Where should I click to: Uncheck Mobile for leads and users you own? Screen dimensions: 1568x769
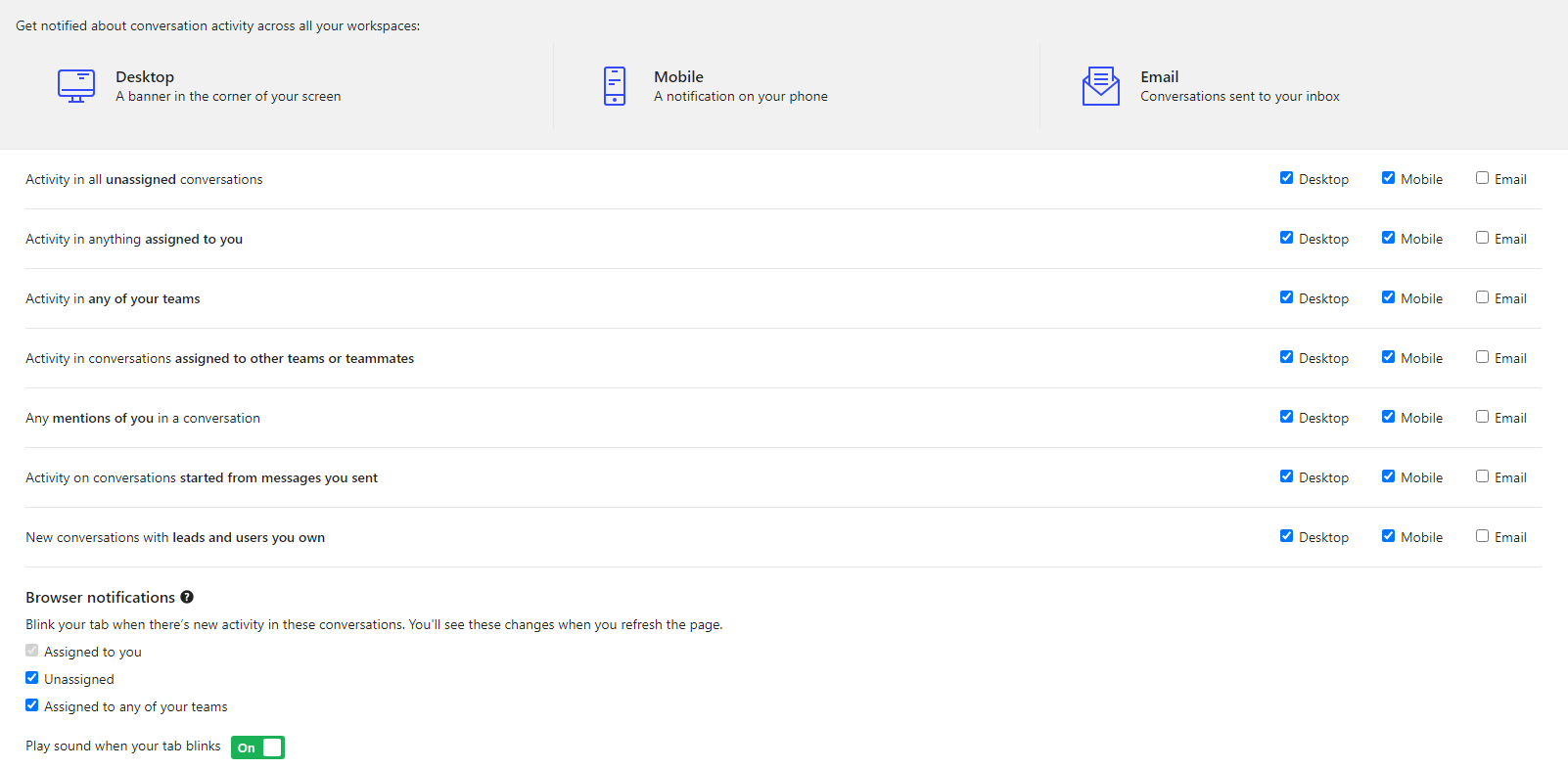click(1388, 536)
